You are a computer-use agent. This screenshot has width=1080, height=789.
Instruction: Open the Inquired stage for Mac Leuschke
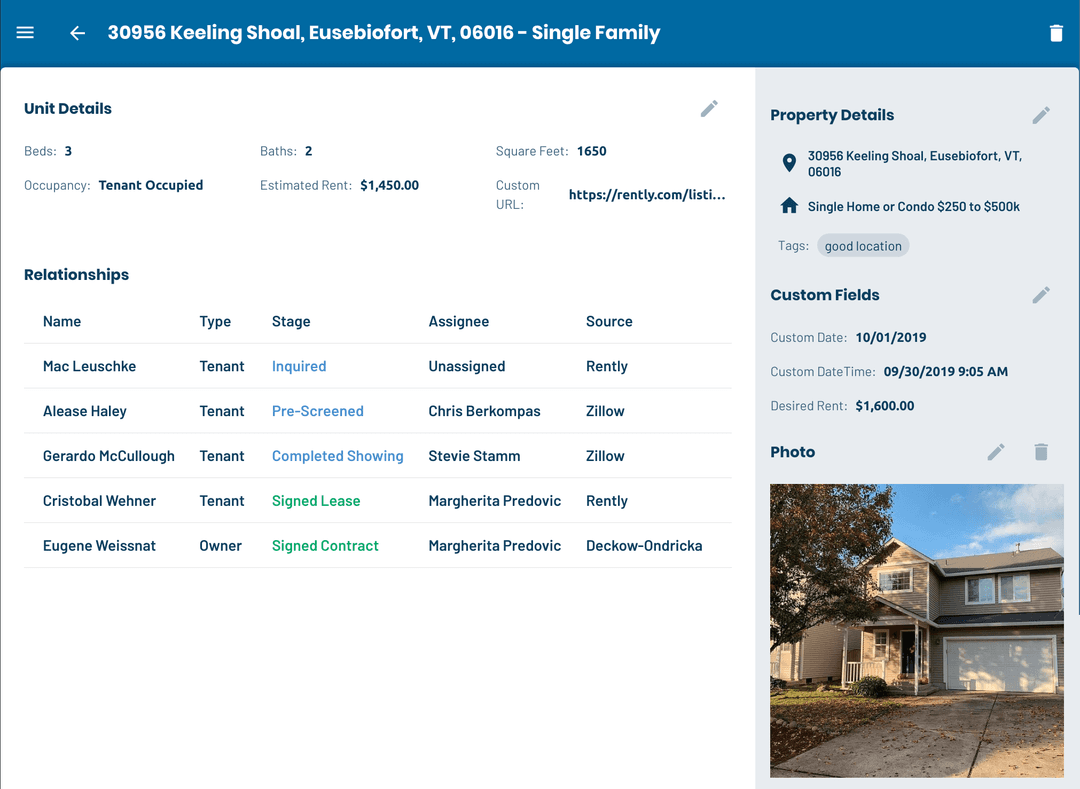[x=299, y=366]
